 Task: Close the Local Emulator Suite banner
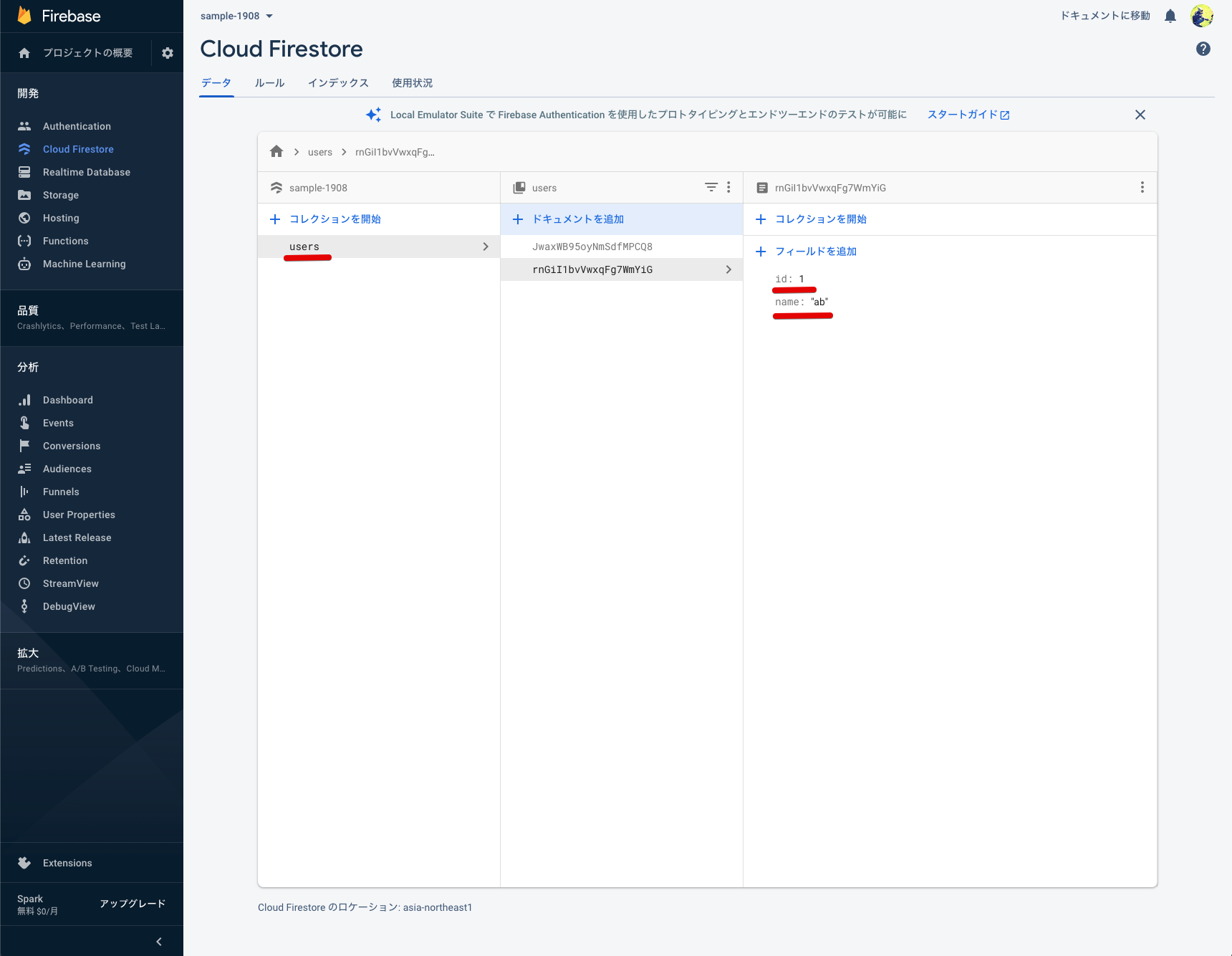[x=1140, y=115]
